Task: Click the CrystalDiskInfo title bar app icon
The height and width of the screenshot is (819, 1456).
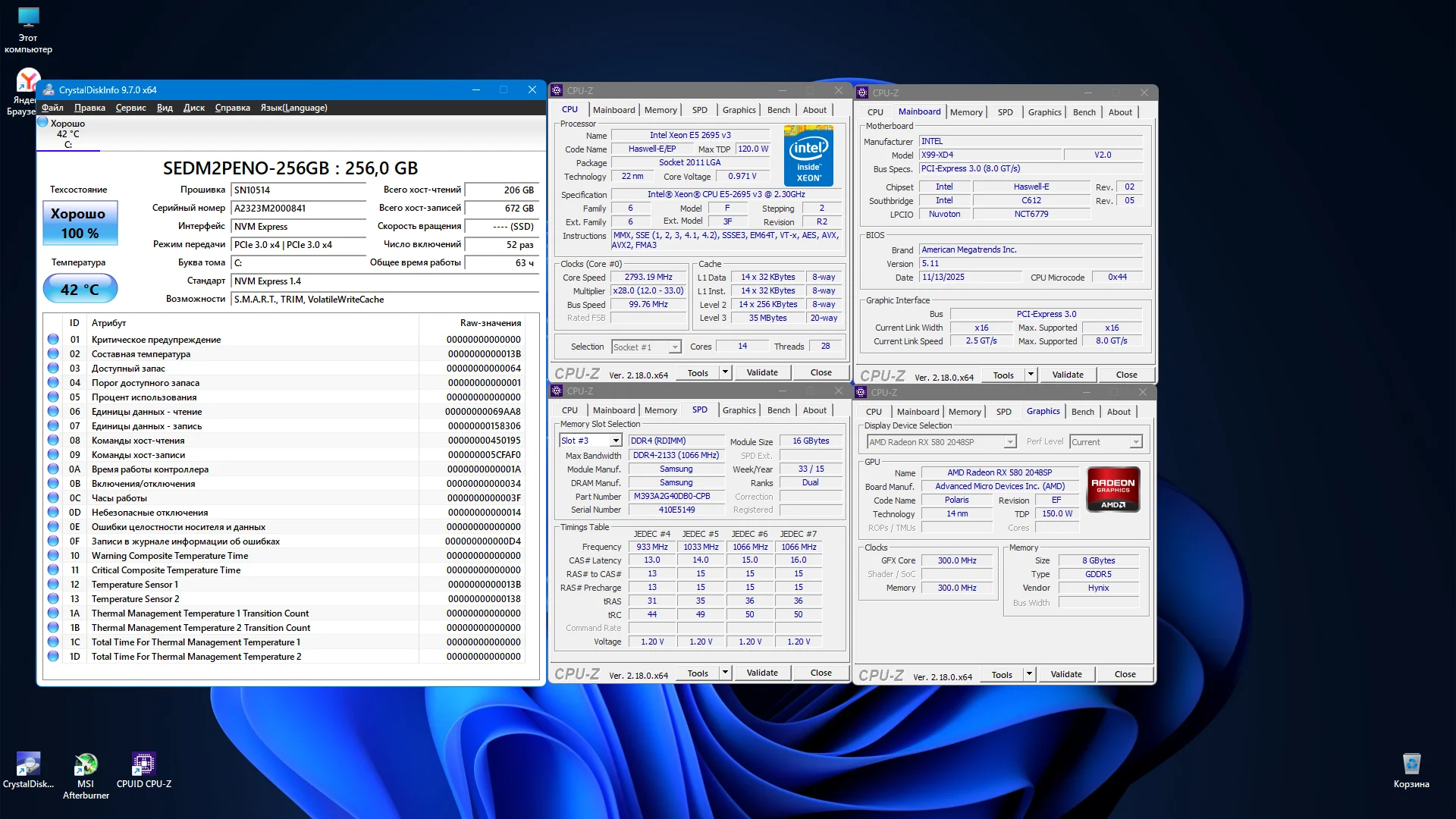Action: tap(49, 89)
